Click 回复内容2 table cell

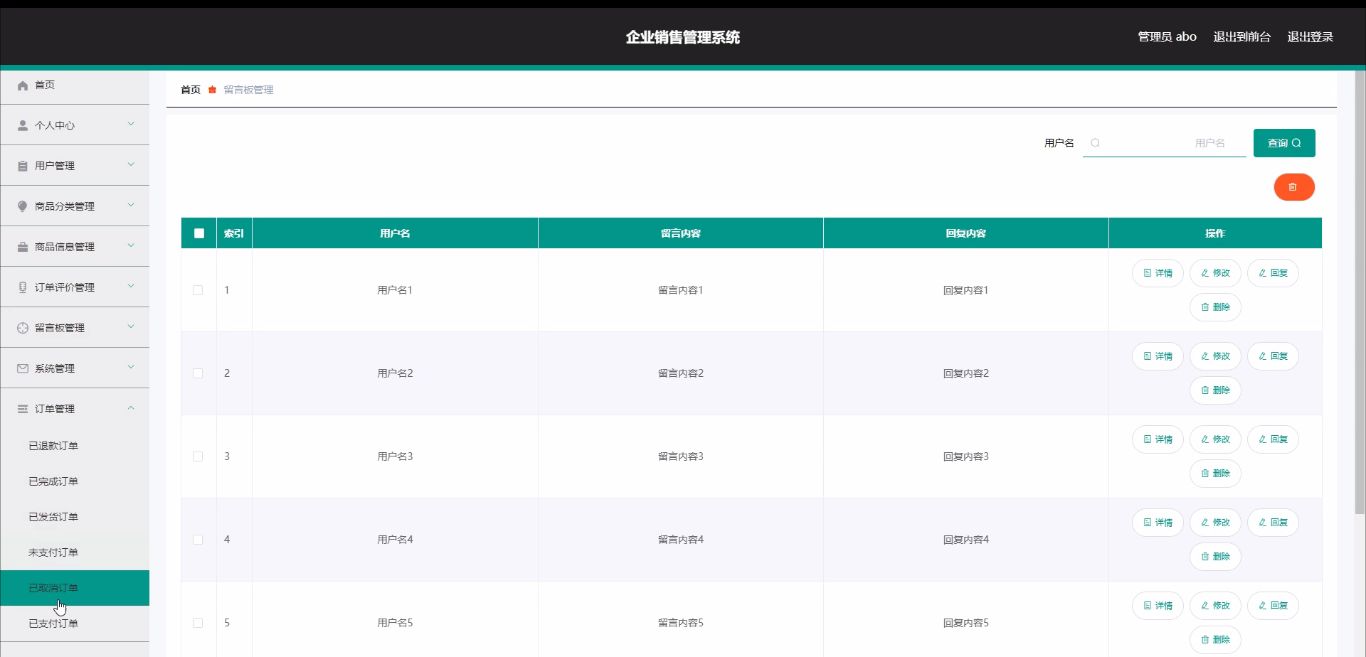click(966, 373)
